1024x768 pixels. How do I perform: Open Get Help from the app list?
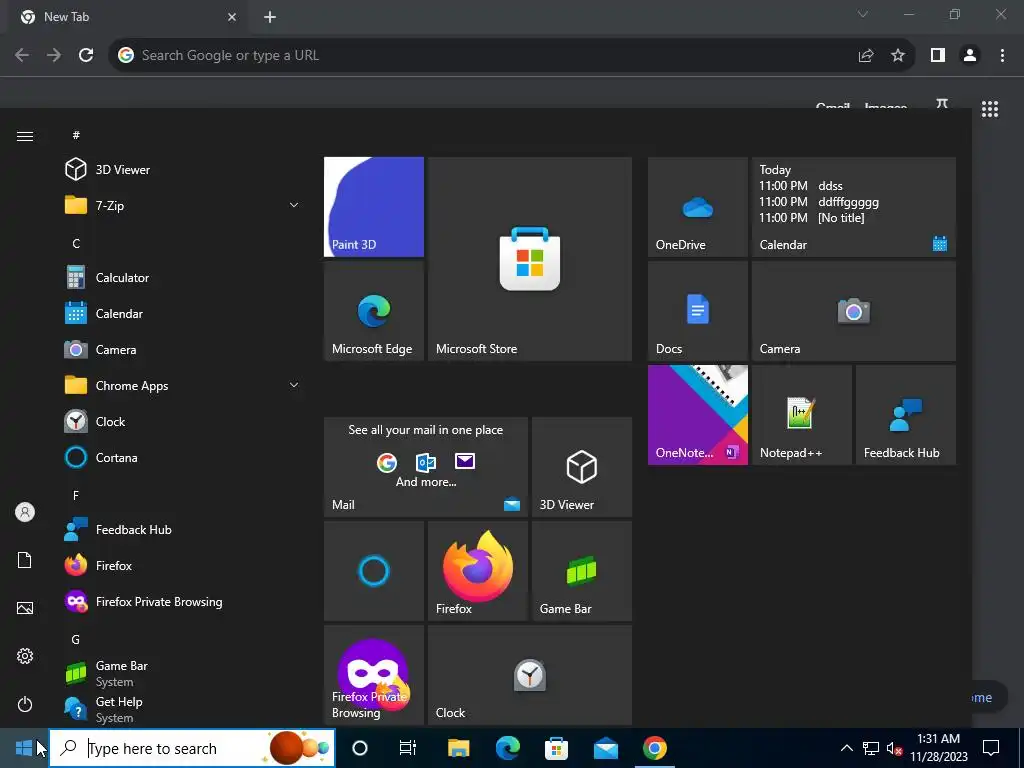(183, 709)
